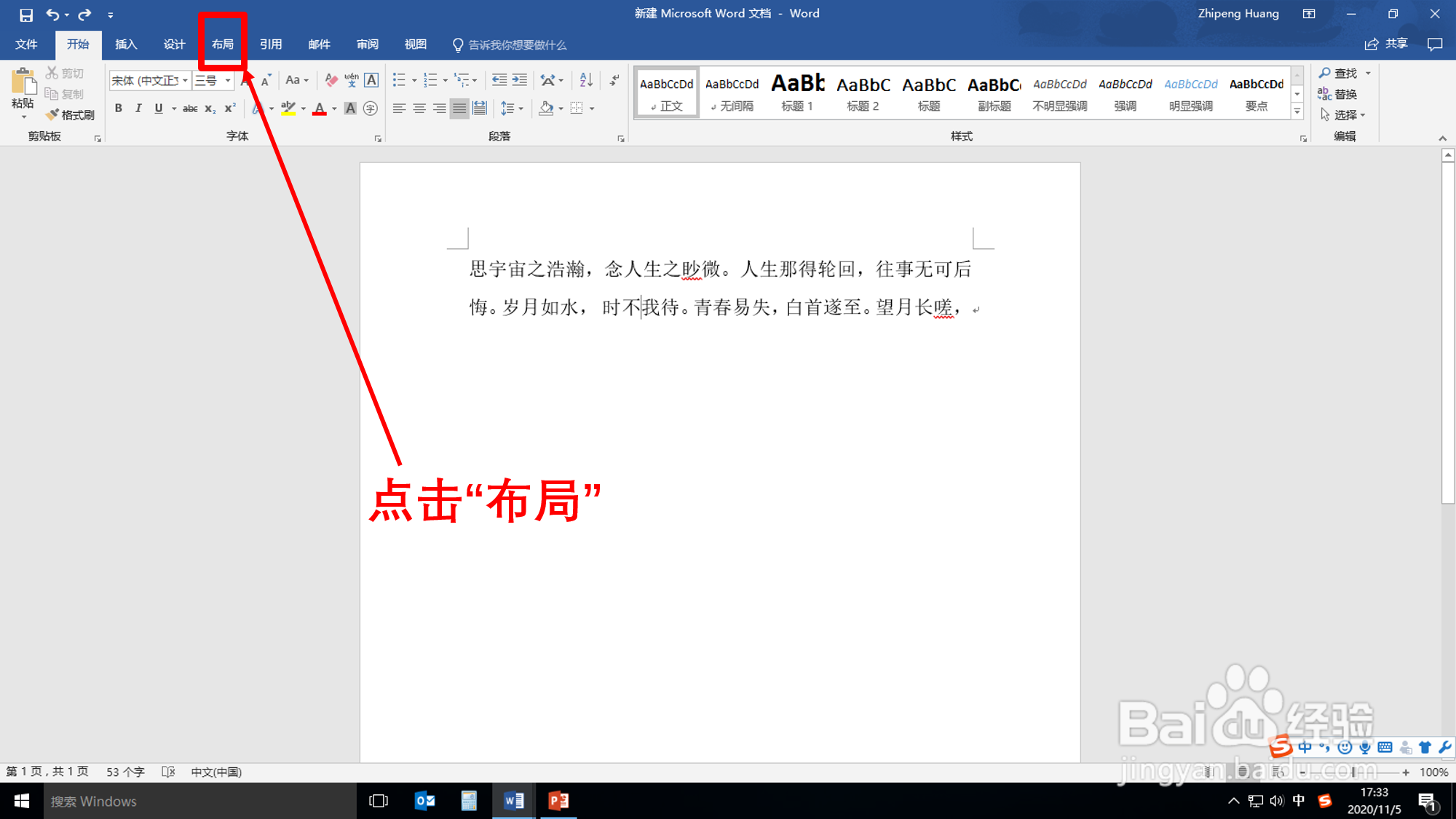Open the font name dropdown (宋体)
Viewport: 1456px width, 819px height.
click(185, 80)
